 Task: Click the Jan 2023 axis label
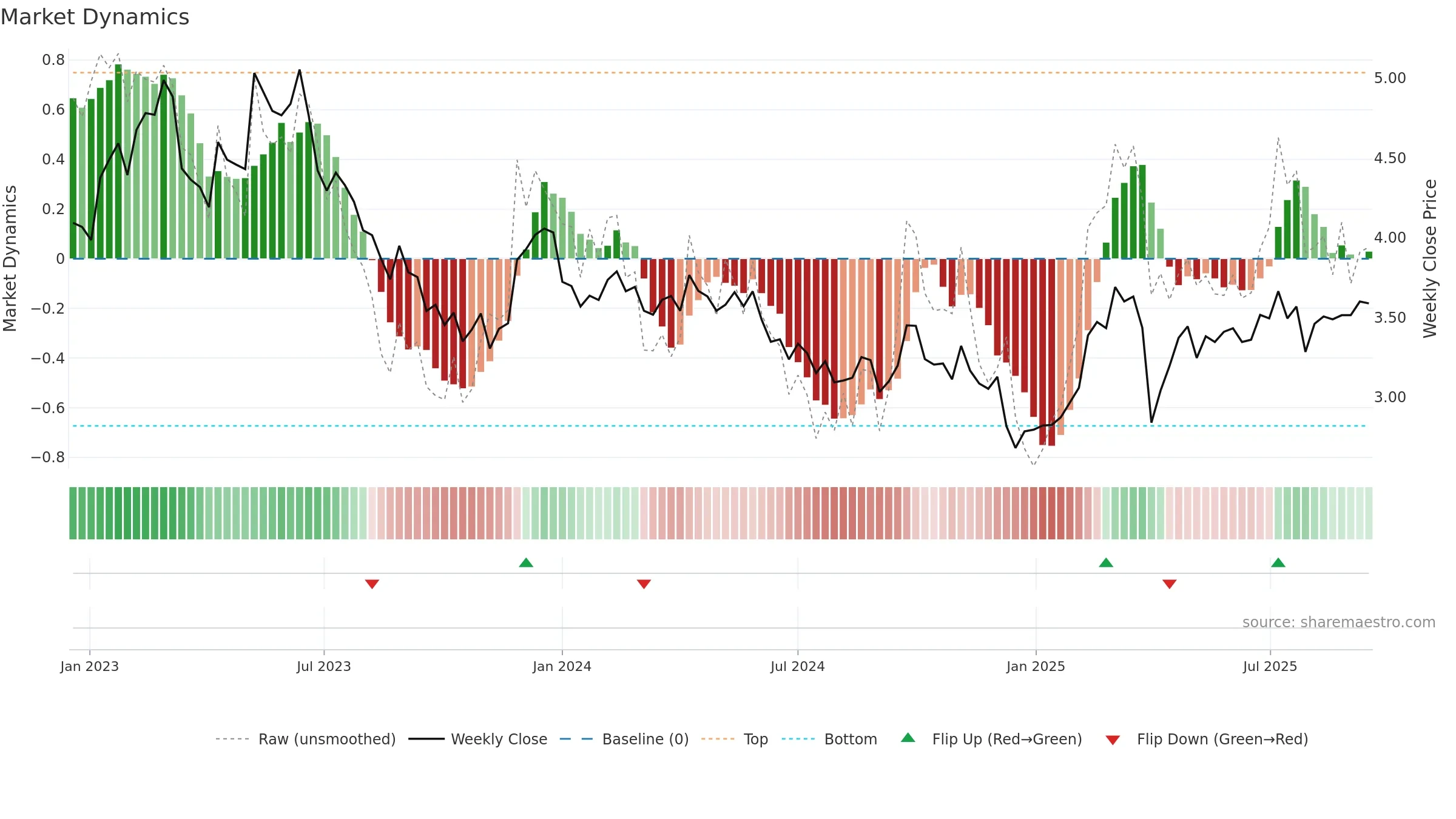pos(90,666)
